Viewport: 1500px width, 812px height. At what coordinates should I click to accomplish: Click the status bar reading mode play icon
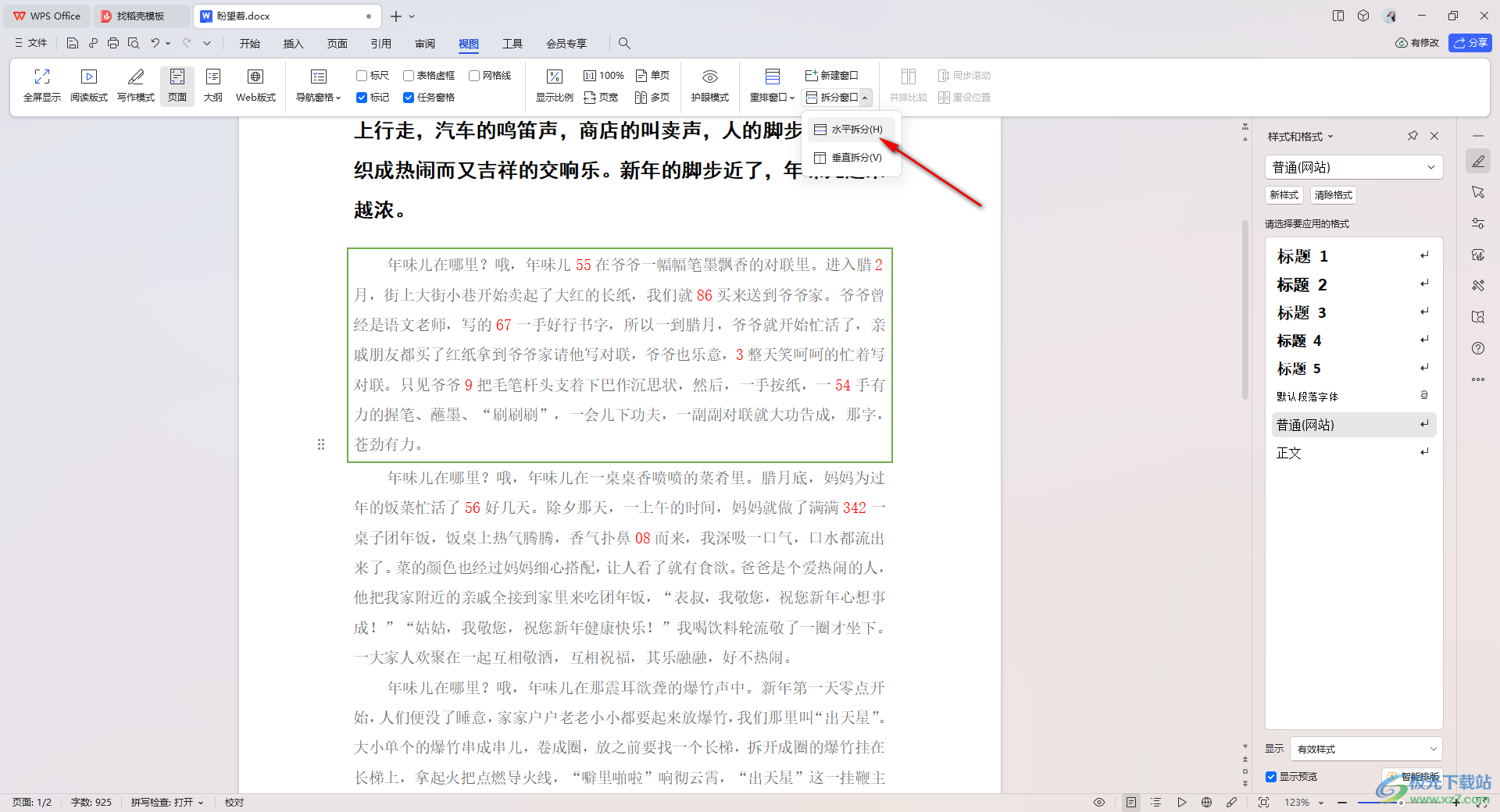pos(1182,802)
